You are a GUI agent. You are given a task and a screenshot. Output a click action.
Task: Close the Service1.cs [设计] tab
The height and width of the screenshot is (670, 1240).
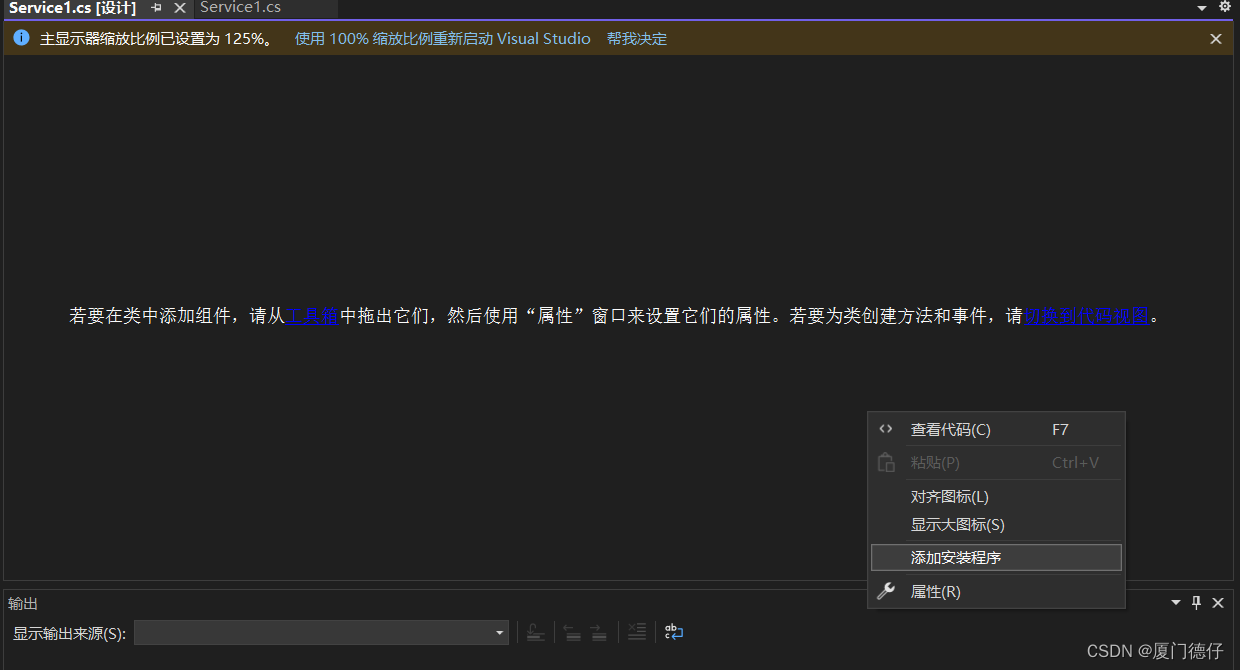(180, 8)
